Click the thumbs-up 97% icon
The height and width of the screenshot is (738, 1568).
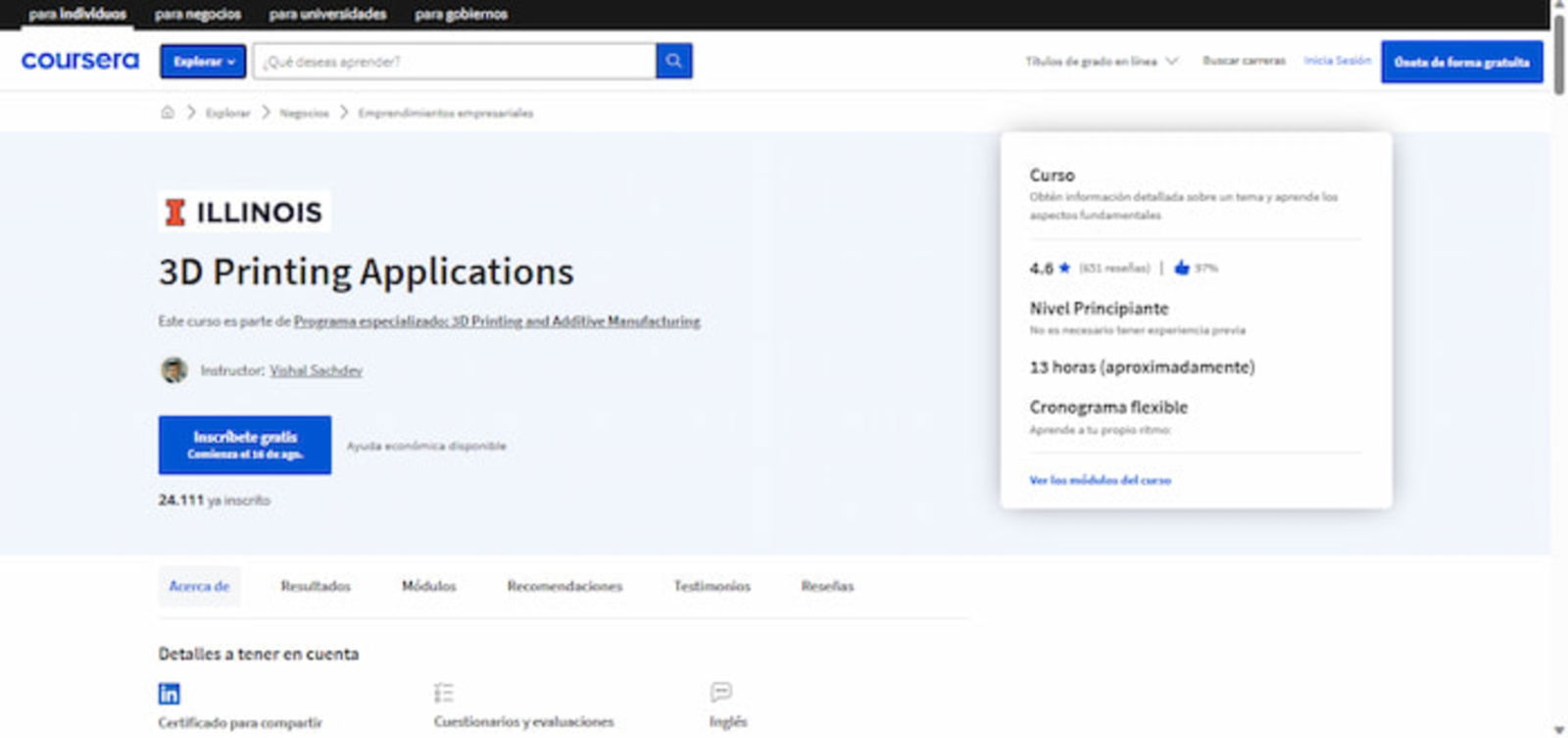tap(1182, 268)
